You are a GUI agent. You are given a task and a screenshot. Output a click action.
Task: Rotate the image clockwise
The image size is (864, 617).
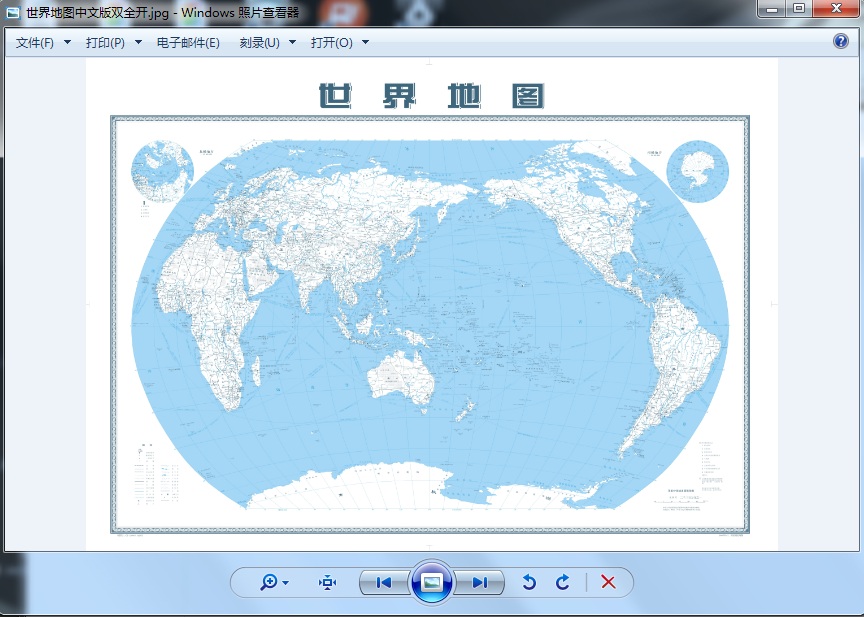[x=563, y=582]
